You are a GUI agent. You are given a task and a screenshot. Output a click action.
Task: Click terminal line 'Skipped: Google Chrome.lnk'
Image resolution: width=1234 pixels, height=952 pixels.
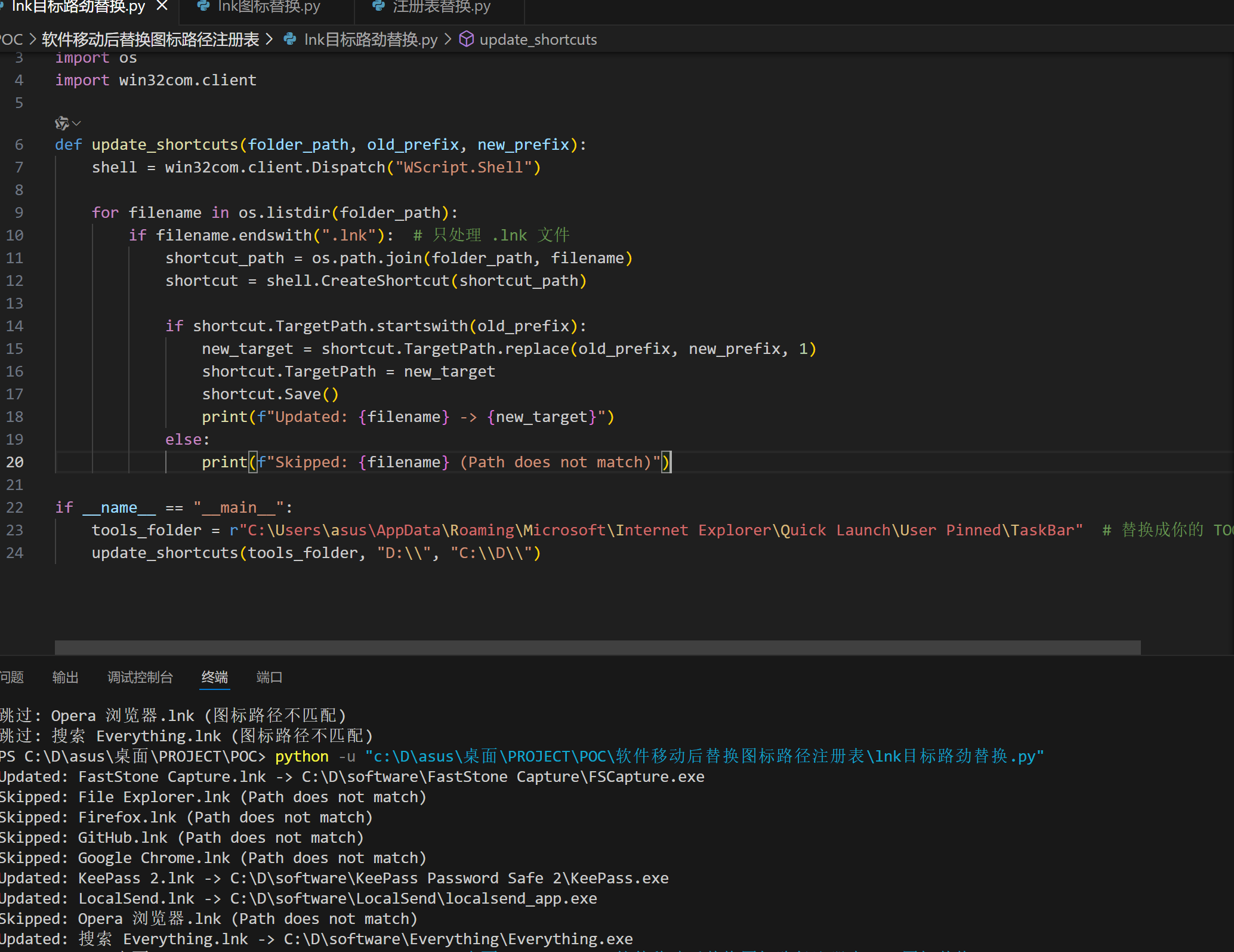tap(213, 858)
